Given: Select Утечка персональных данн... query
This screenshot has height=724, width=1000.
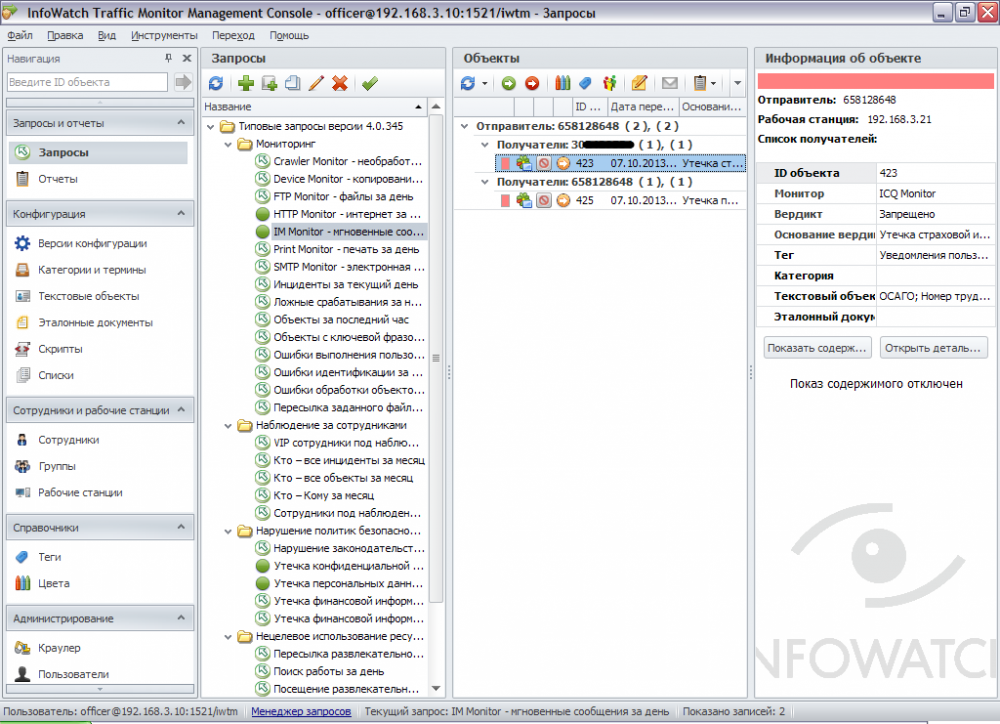Looking at the screenshot, I should point(341,583).
